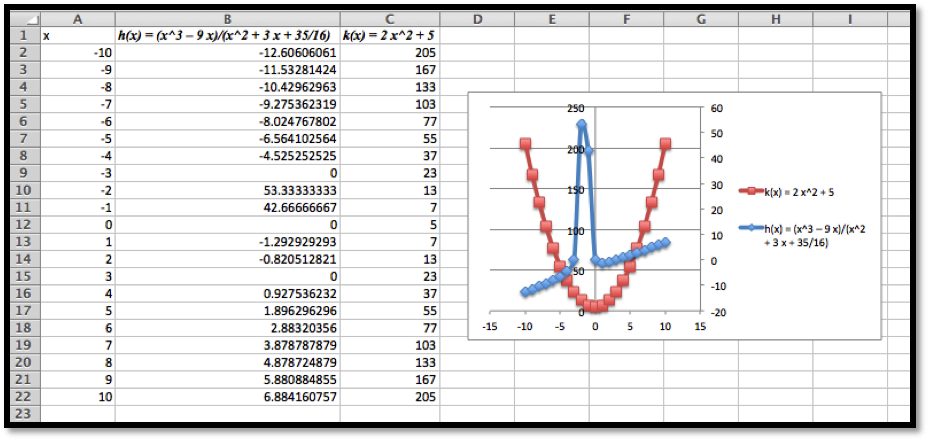
Task: Click the select-all corner of the sheet
Action: [x=18, y=19]
